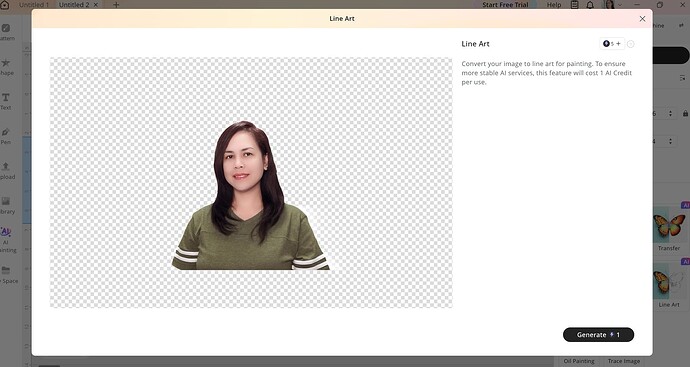The image size is (690, 367).
Task: Open the AI Painting sidebar tool
Action: click(x=7, y=240)
